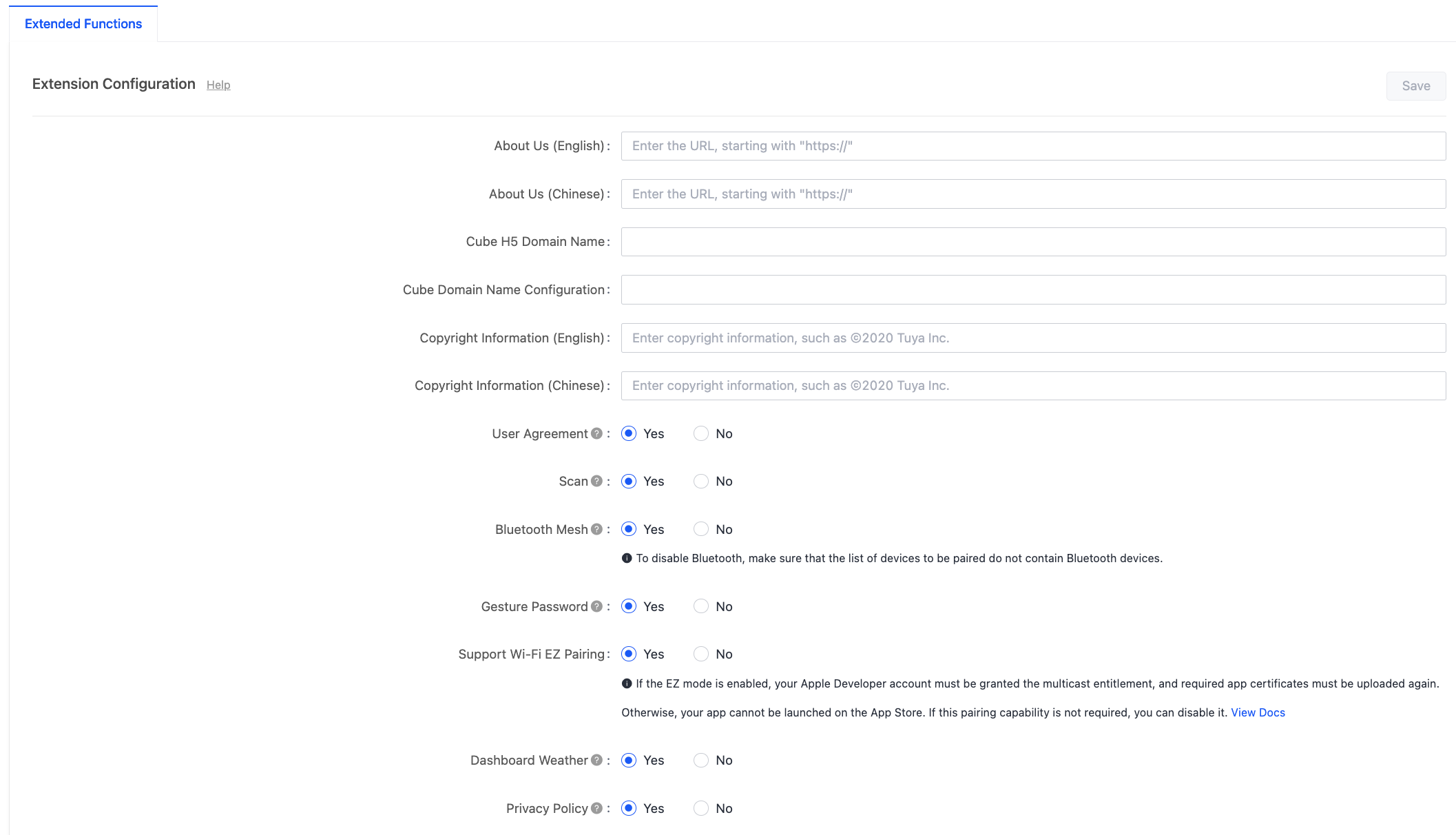The height and width of the screenshot is (835, 1456).
Task: Select Yes for Dashboard Weather
Action: click(x=628, y=761)
